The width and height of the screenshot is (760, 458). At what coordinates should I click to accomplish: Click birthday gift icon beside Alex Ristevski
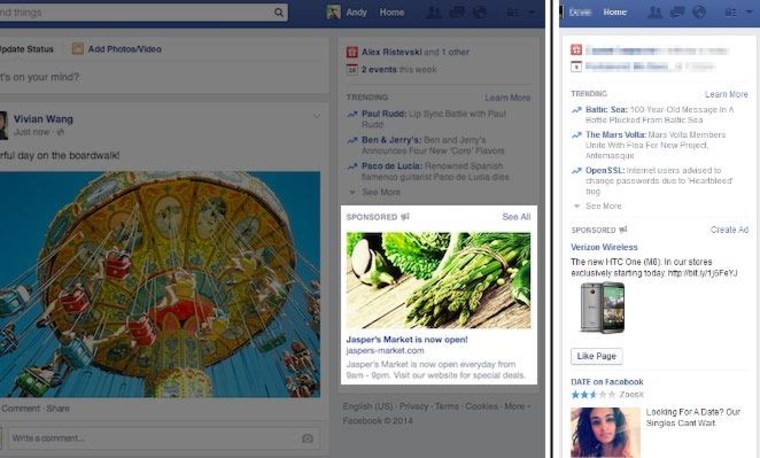[352, 52]
